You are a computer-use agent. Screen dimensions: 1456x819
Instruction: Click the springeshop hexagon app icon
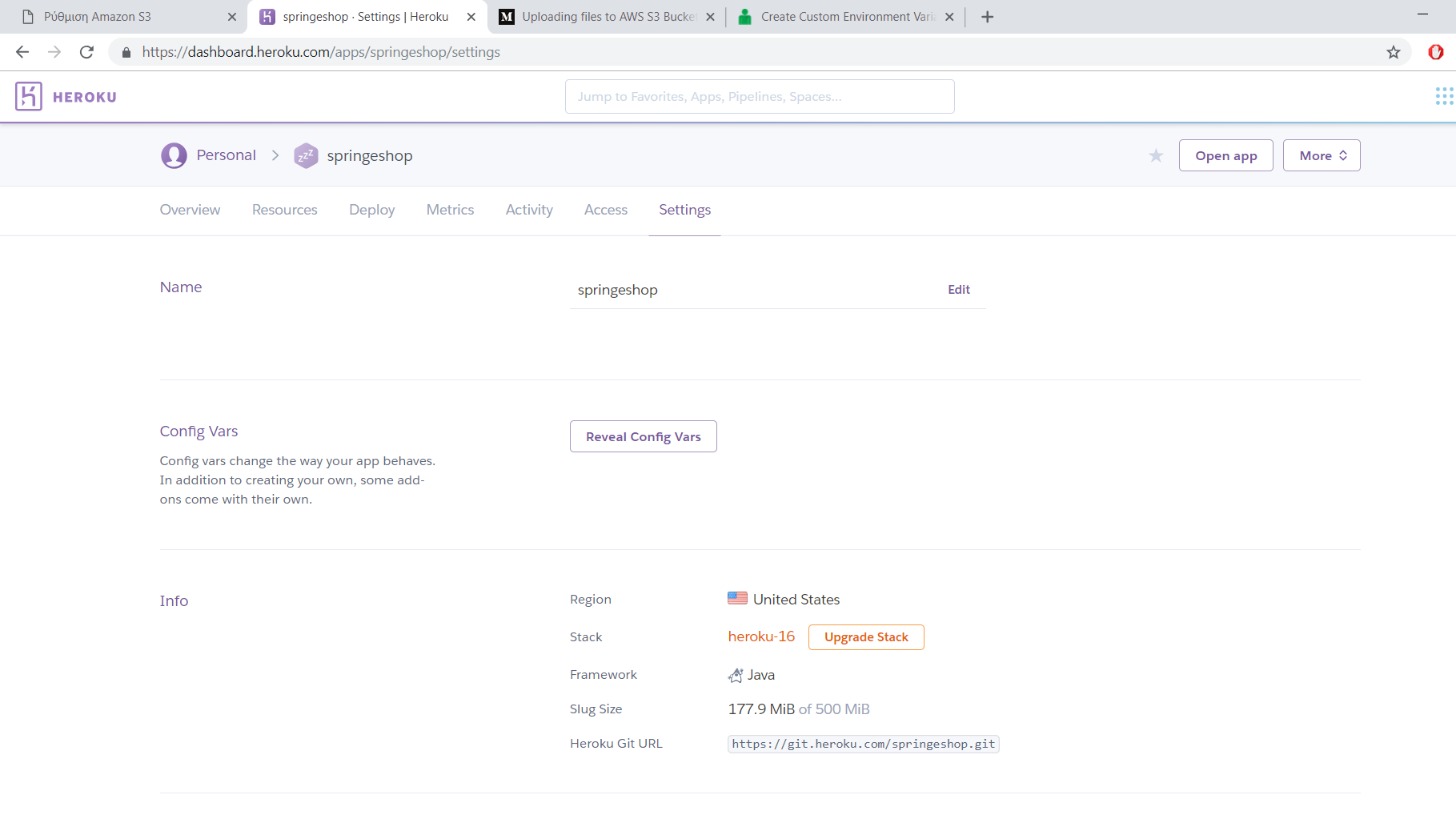306,155
